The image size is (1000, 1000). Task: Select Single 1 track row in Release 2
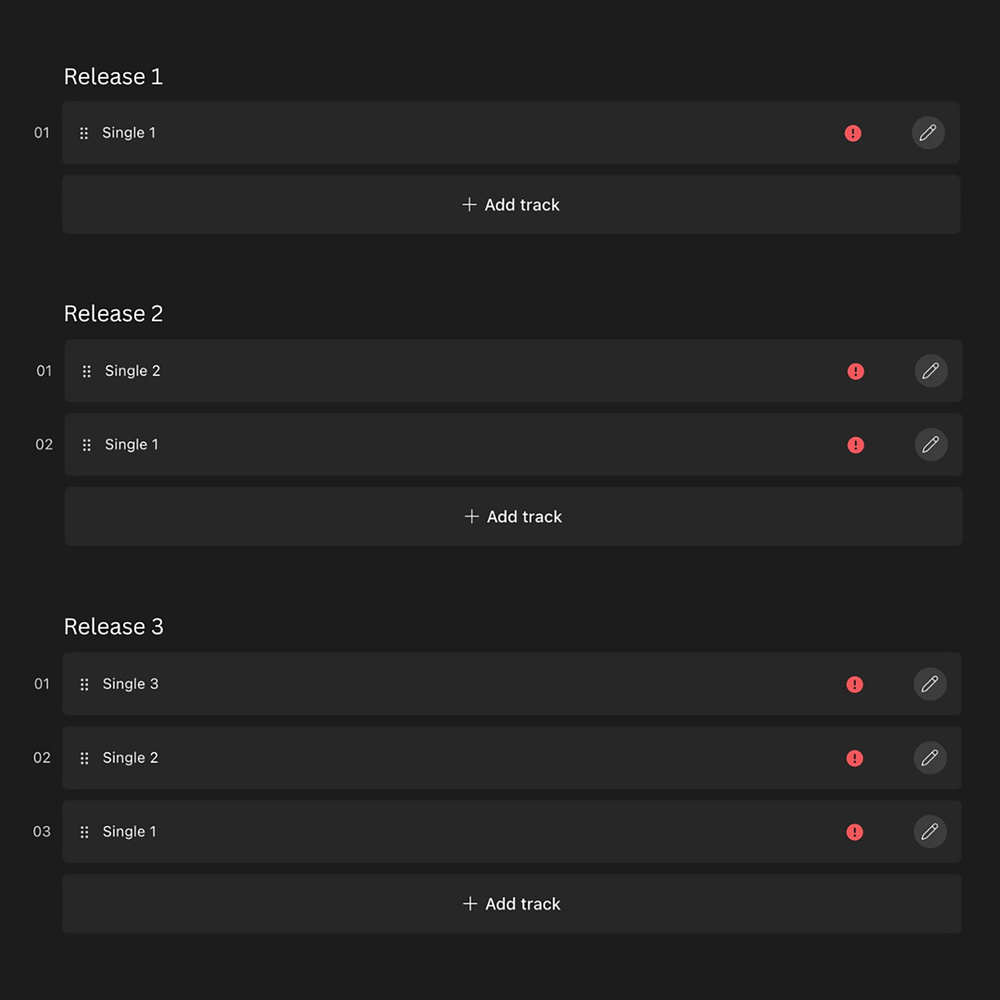(450, 445)
